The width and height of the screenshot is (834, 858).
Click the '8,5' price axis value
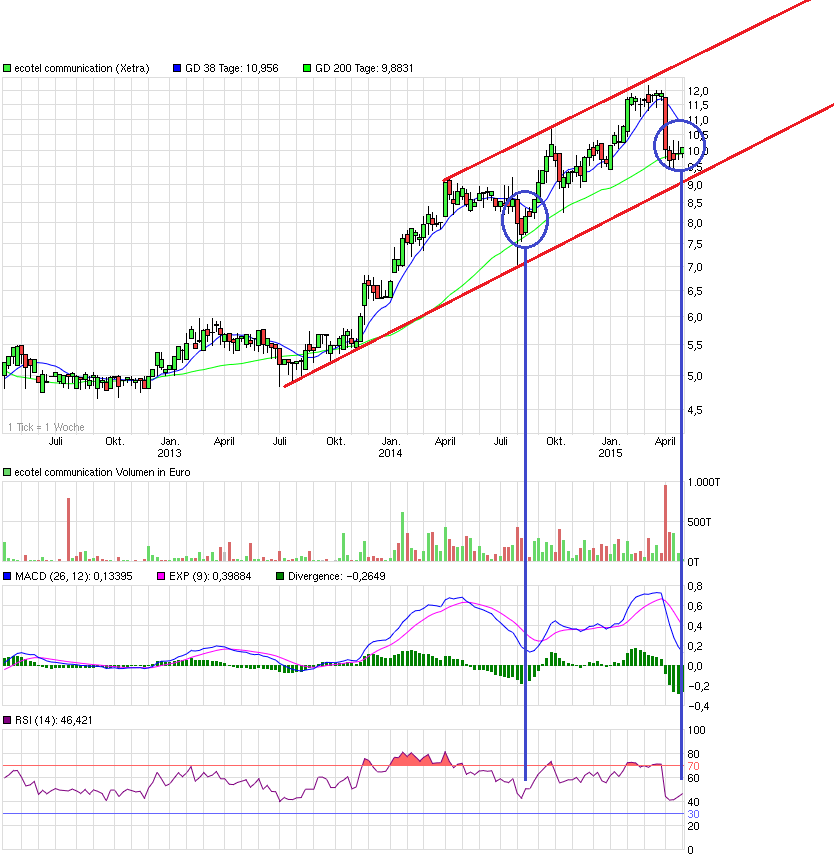[x=694, y=204]
